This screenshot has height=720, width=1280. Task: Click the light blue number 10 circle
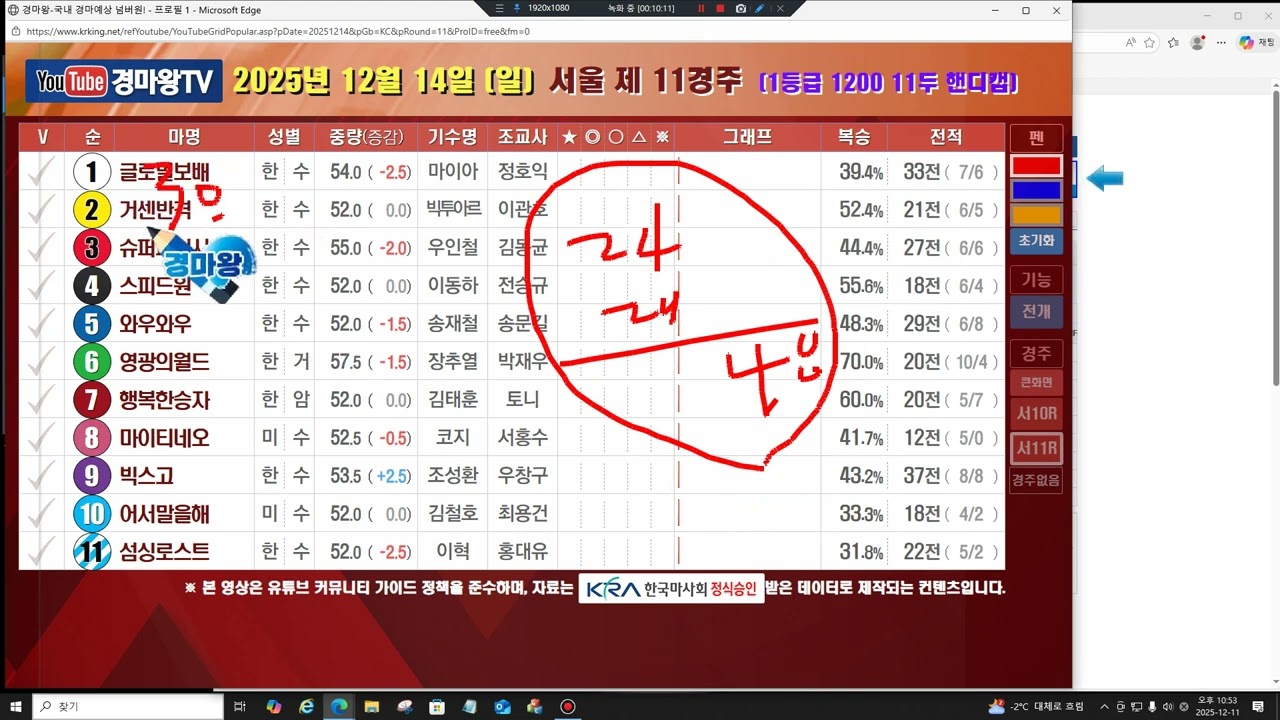tap(92, 514)
